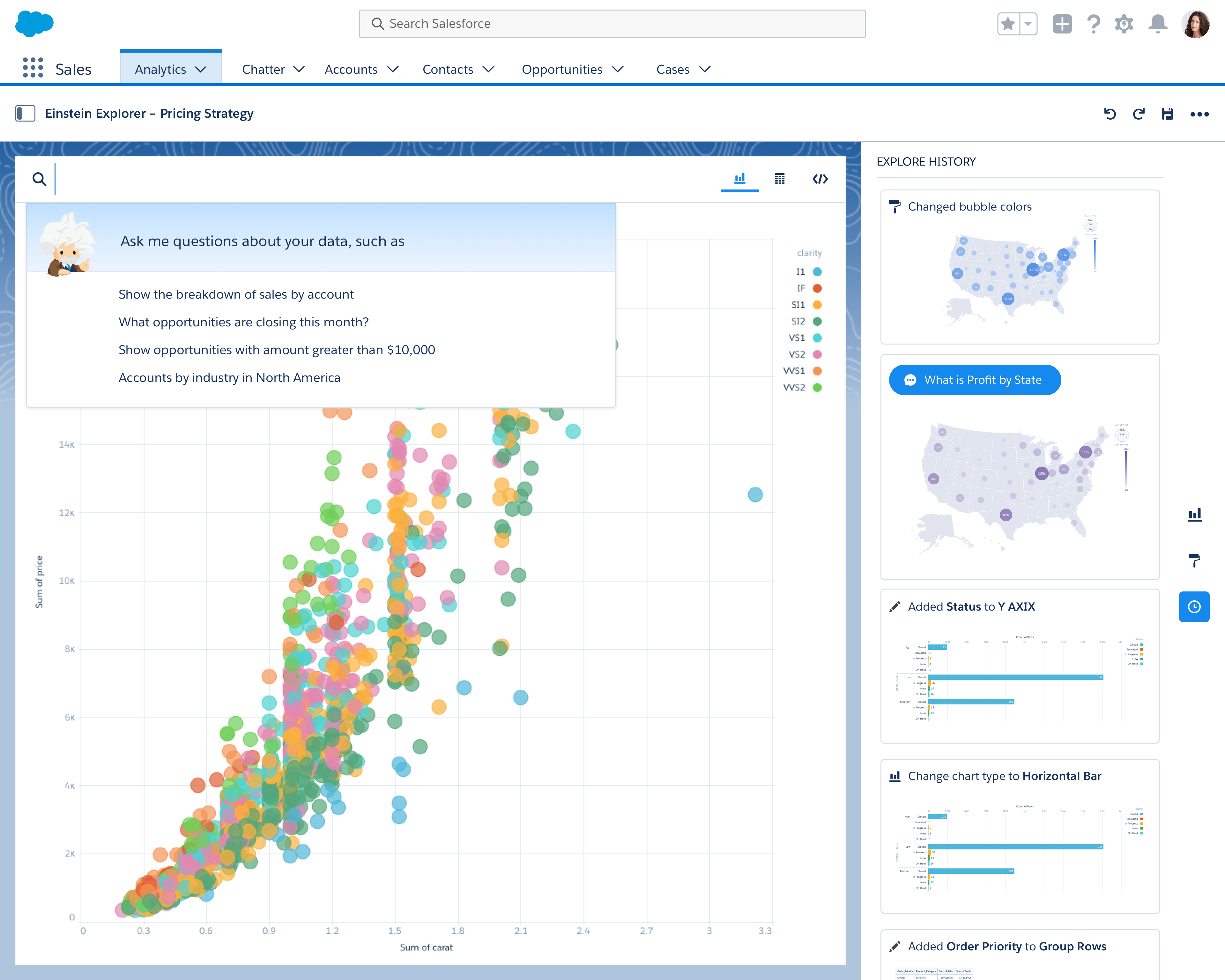1225x980 pixels.
Task: Click the I1 clarity legend swatch
Action: 817,271
